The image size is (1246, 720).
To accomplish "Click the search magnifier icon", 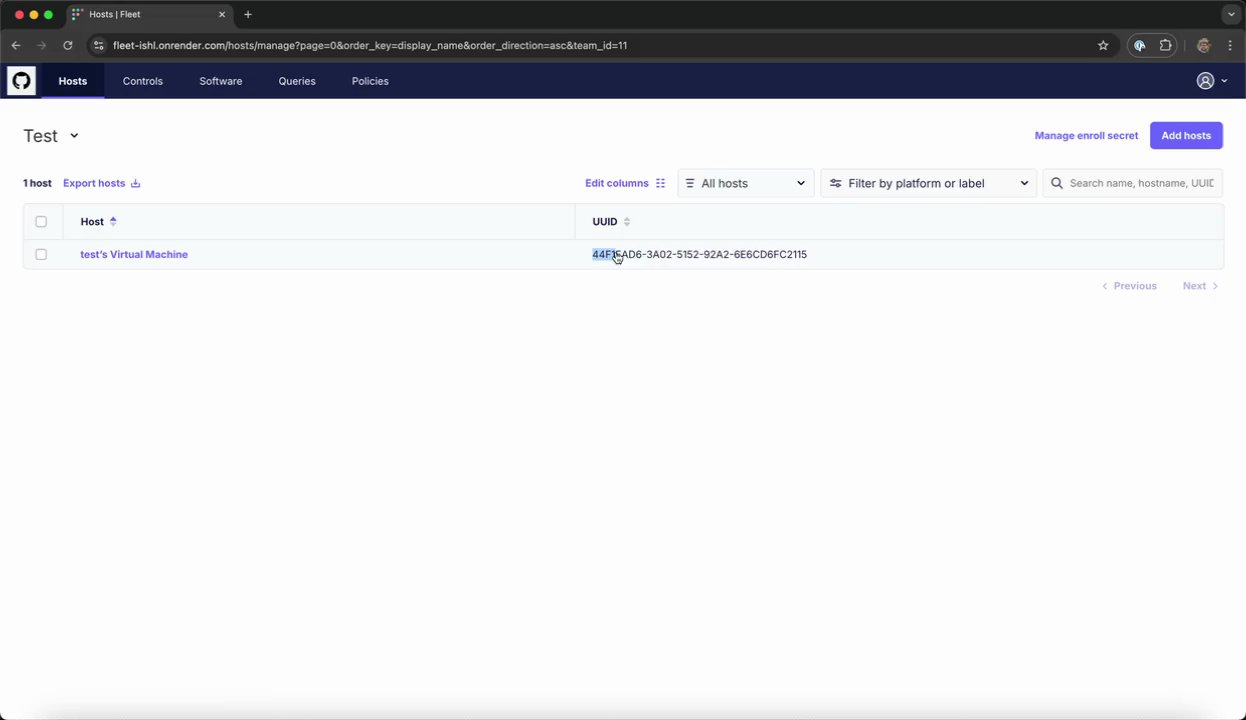I will [1057, 183].
